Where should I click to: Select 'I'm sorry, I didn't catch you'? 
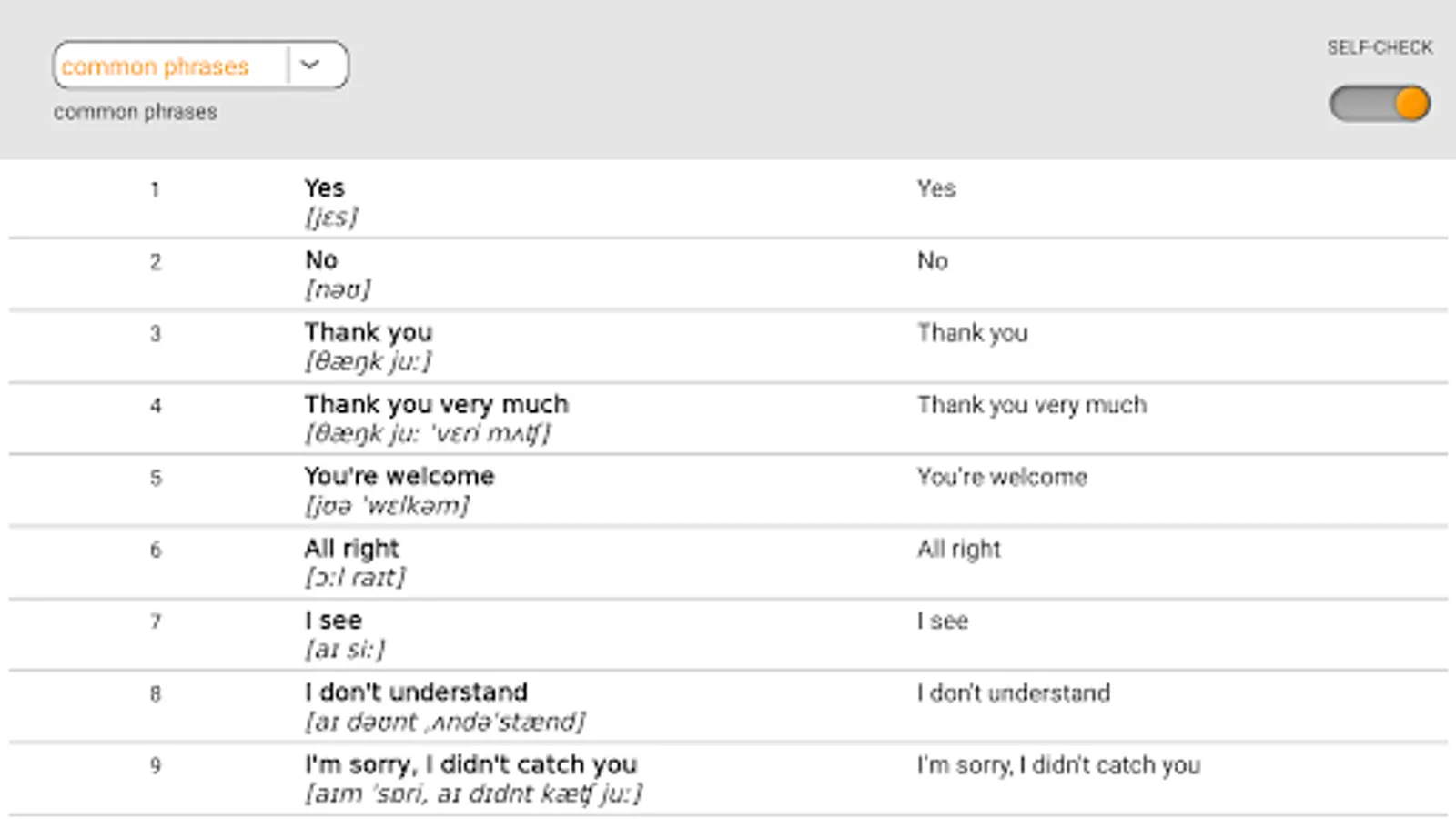coord(470,764)
